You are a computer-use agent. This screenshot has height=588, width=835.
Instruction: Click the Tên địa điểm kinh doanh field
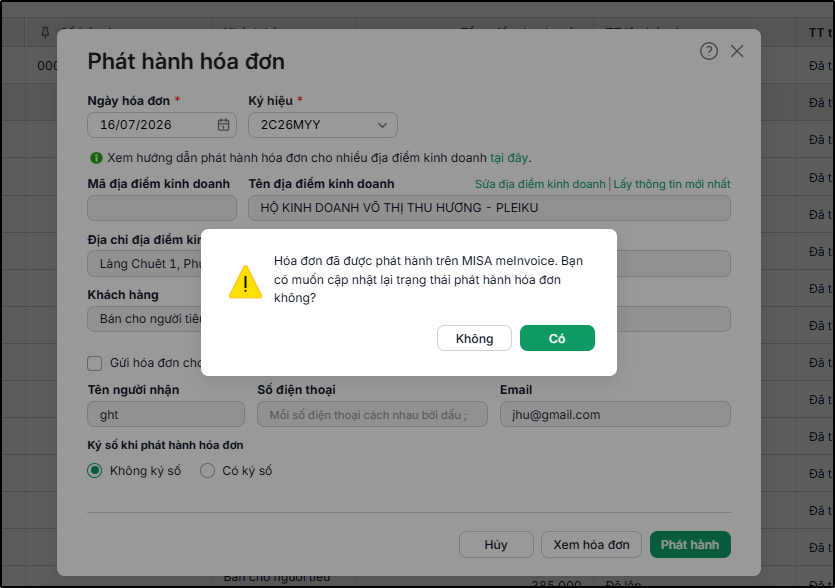click(489, 208)
